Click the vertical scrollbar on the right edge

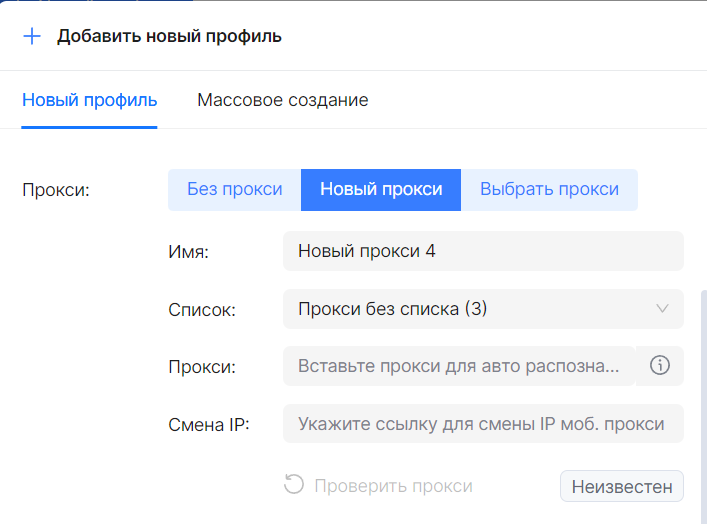pos(702,400)
